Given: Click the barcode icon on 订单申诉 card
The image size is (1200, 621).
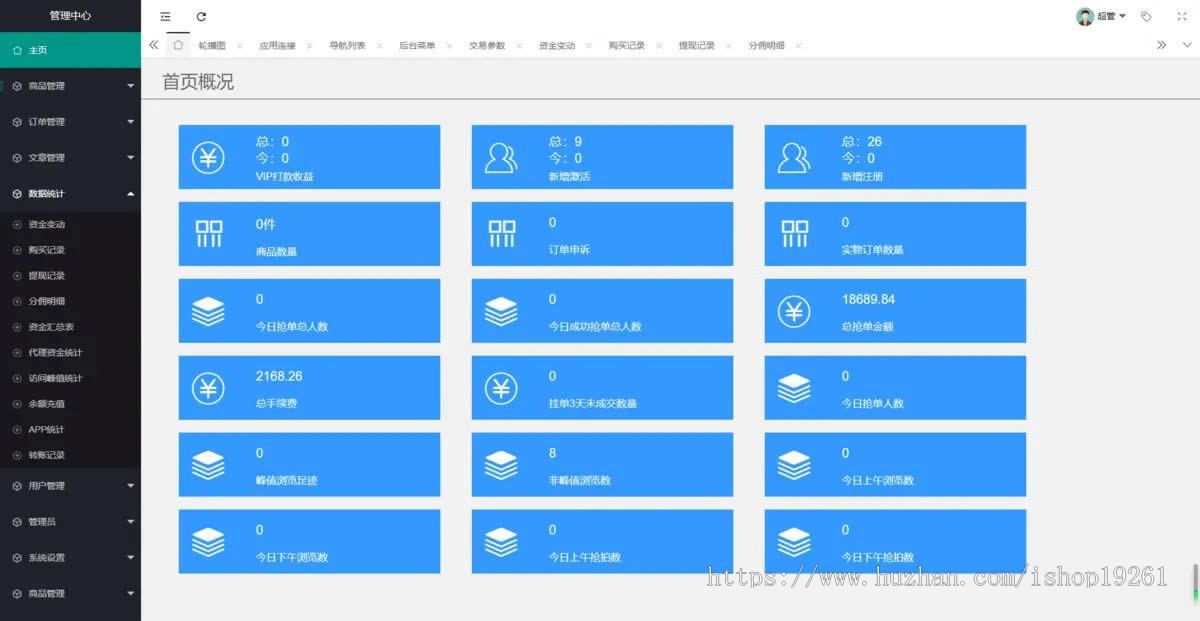Looking at the screenshot, I should 502,234.
